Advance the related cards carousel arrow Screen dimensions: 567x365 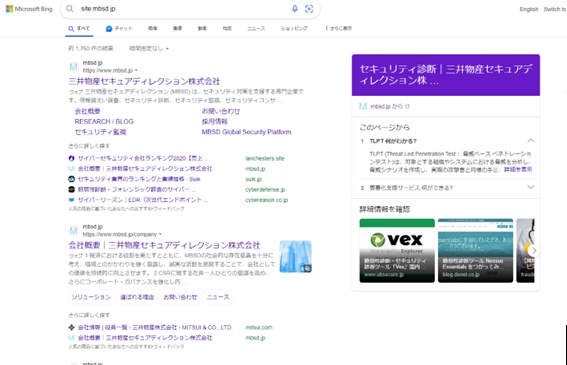click(x=534, y=250)
